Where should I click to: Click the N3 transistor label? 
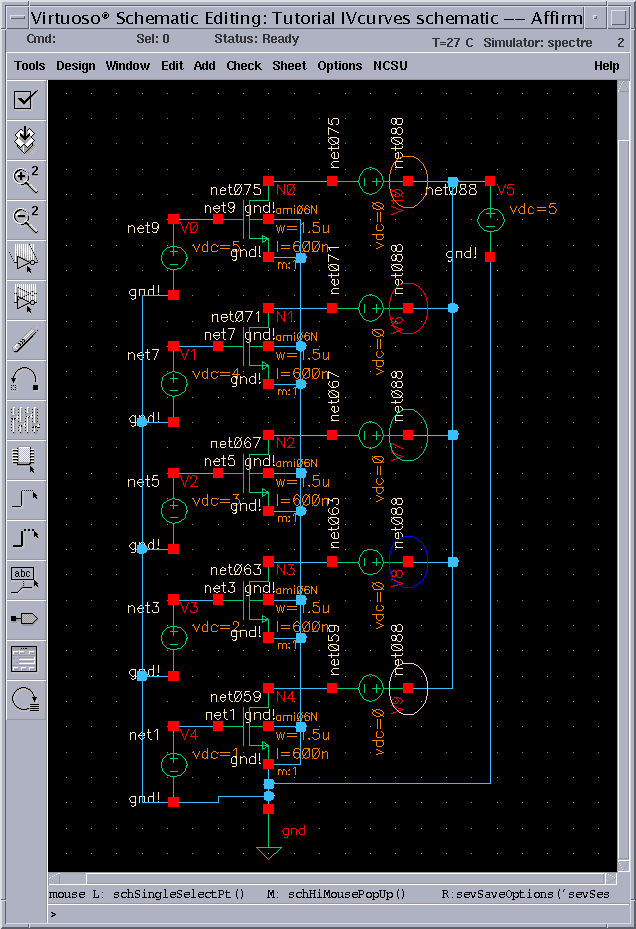coord(286,570)
